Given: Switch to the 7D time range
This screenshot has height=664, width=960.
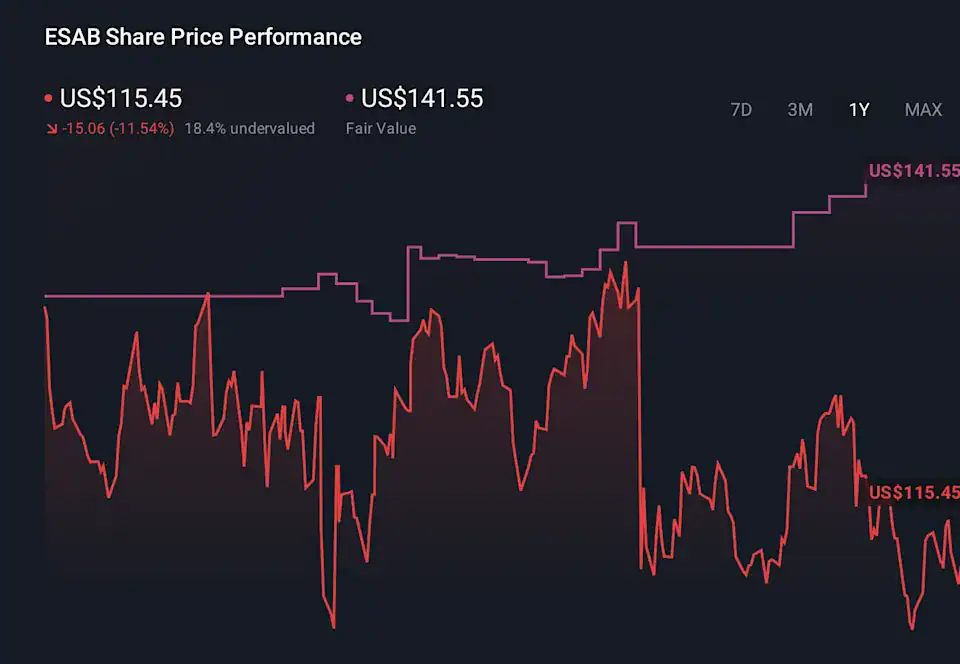Looking at the screenshot, I should (741, 110).
